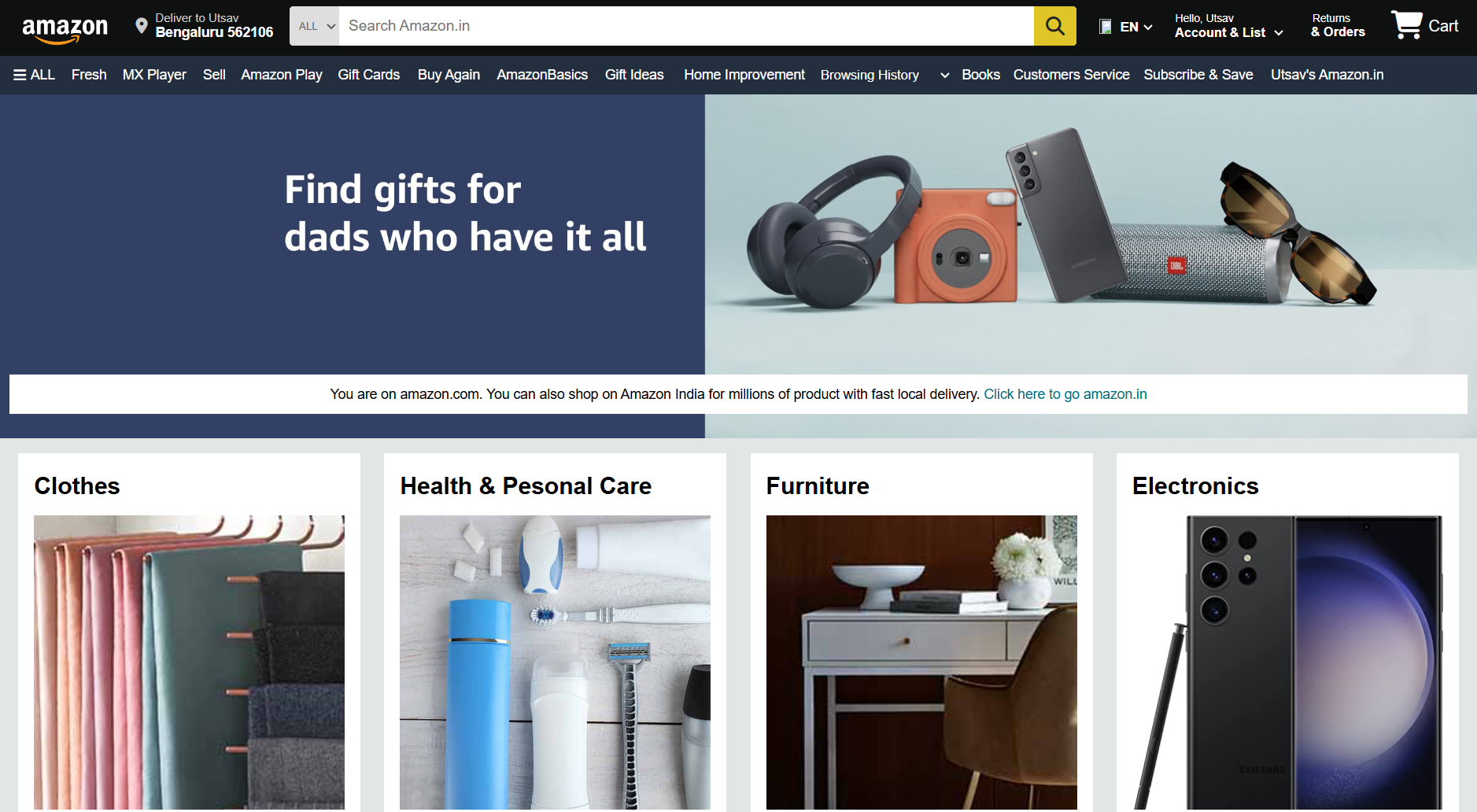The image size is (1477, 812).
Task: Click the delivery location pin icon
Action: click(142, 26)
